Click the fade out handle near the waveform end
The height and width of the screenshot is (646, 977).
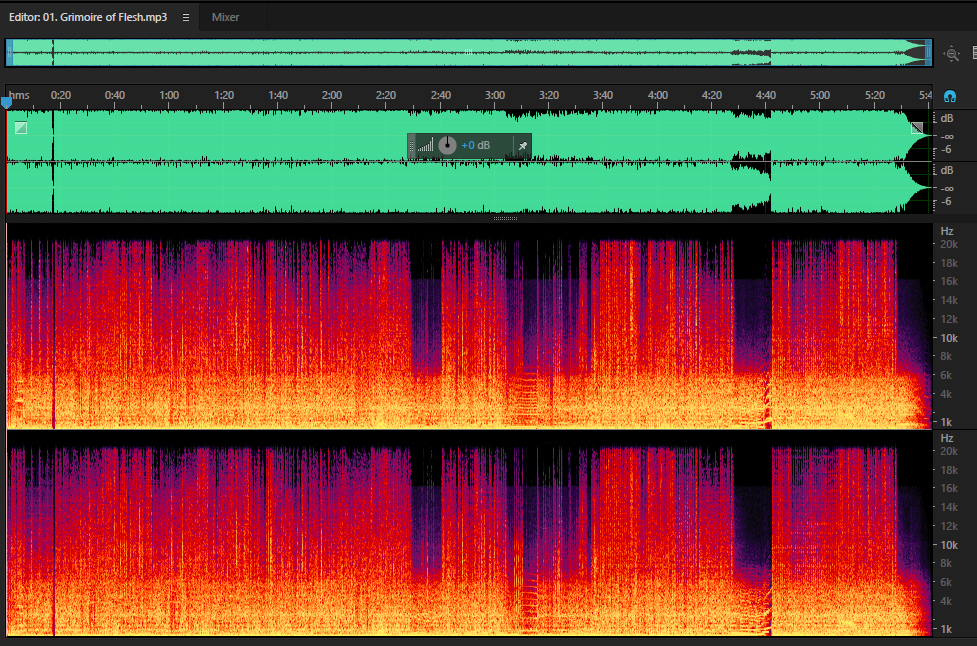point(917,128)
